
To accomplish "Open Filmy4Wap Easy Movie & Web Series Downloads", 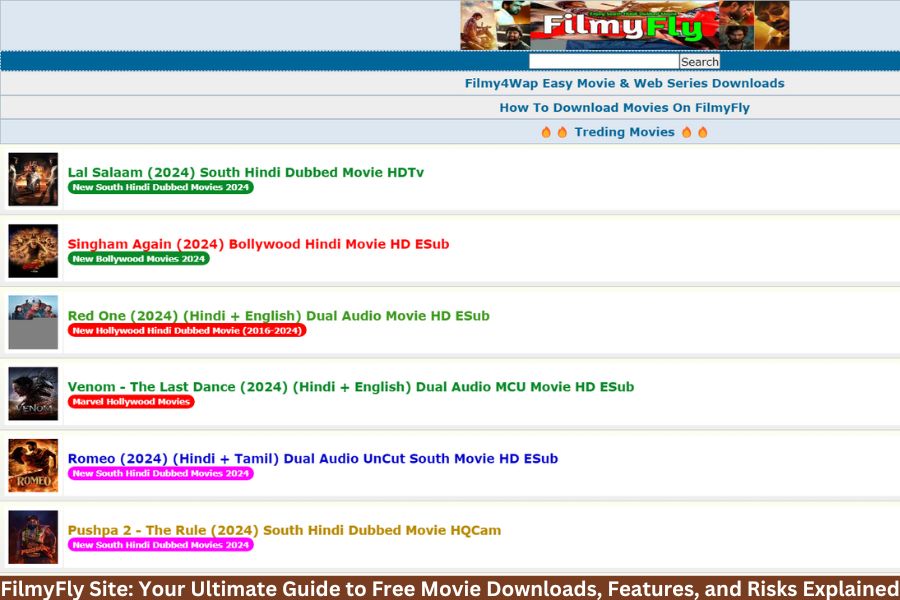I will click(x=624, y=83).
